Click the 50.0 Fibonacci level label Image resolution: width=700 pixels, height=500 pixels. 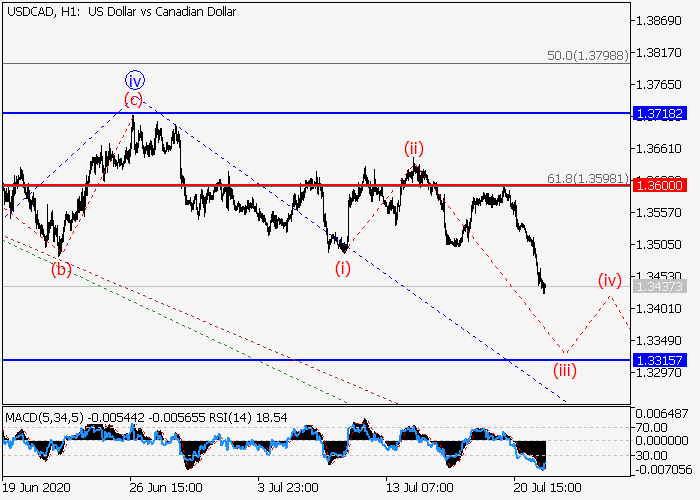pyautogui.click(x=588, y=54)
